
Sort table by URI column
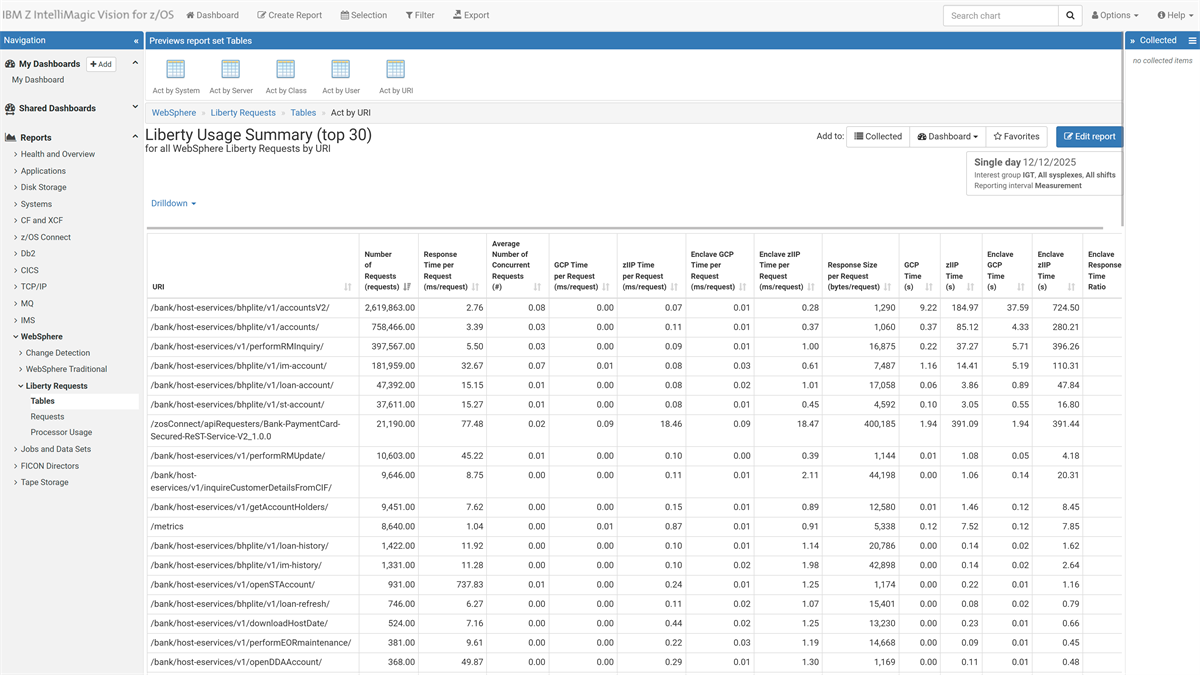click(347, 287)
